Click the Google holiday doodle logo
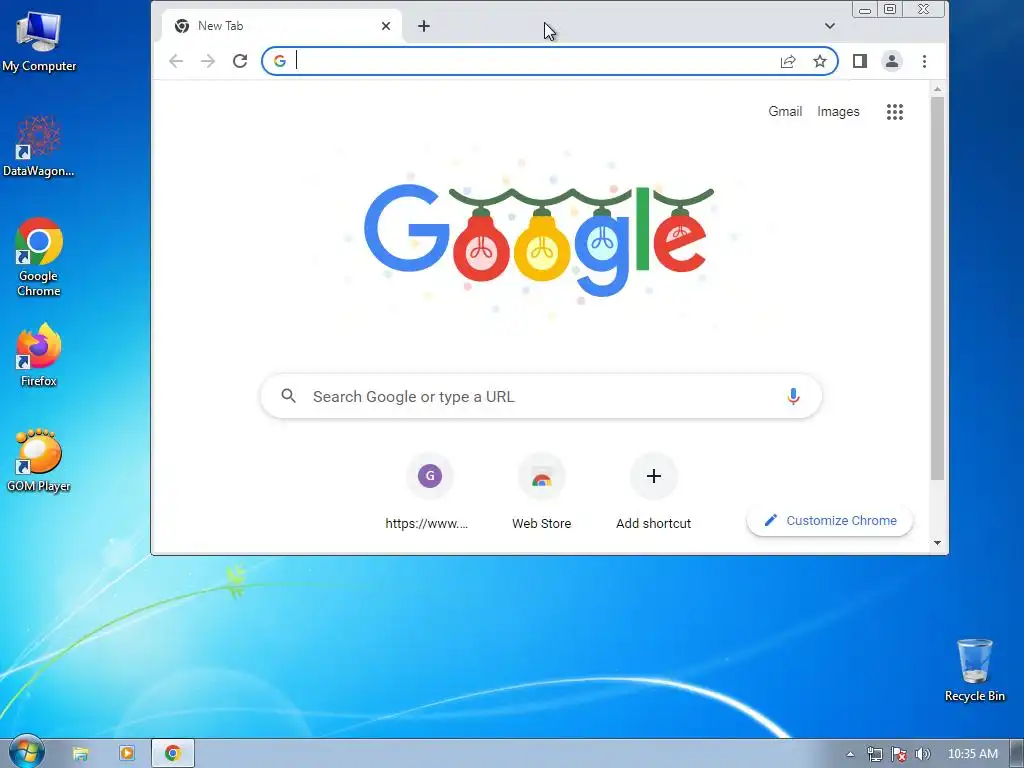The height and width of the screenshot is (768, 1024). (539, 238)
